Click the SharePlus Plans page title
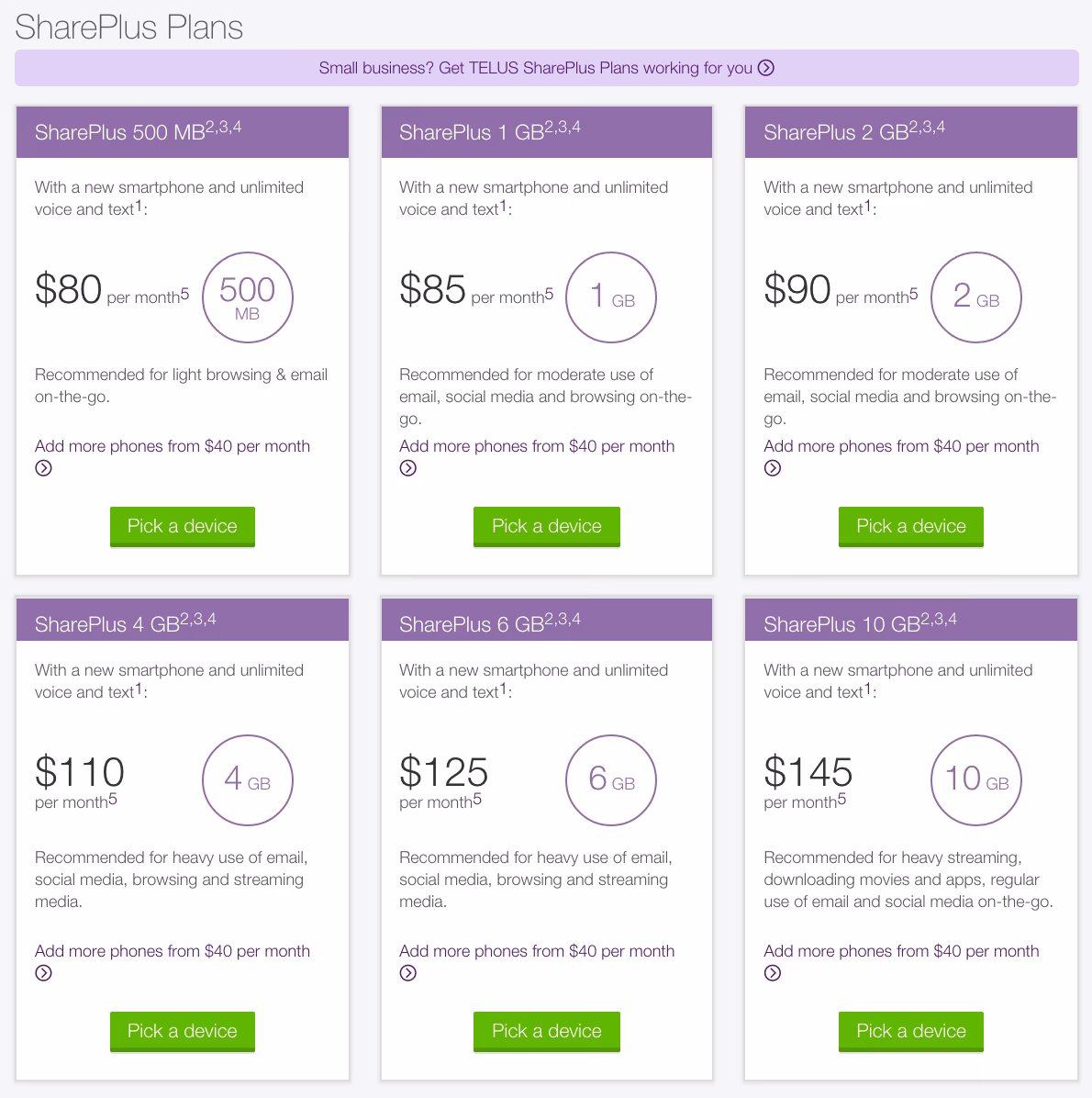This screenshot has width=1092, height=1098. (128, 28)
